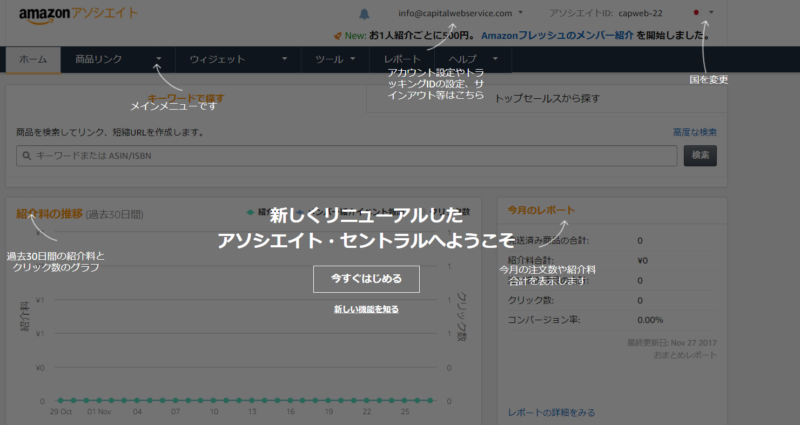Screen dimensions: 800x425
Task: Open the おまとめレポート link
Action: pyautogui.click(x=685, y=355)
